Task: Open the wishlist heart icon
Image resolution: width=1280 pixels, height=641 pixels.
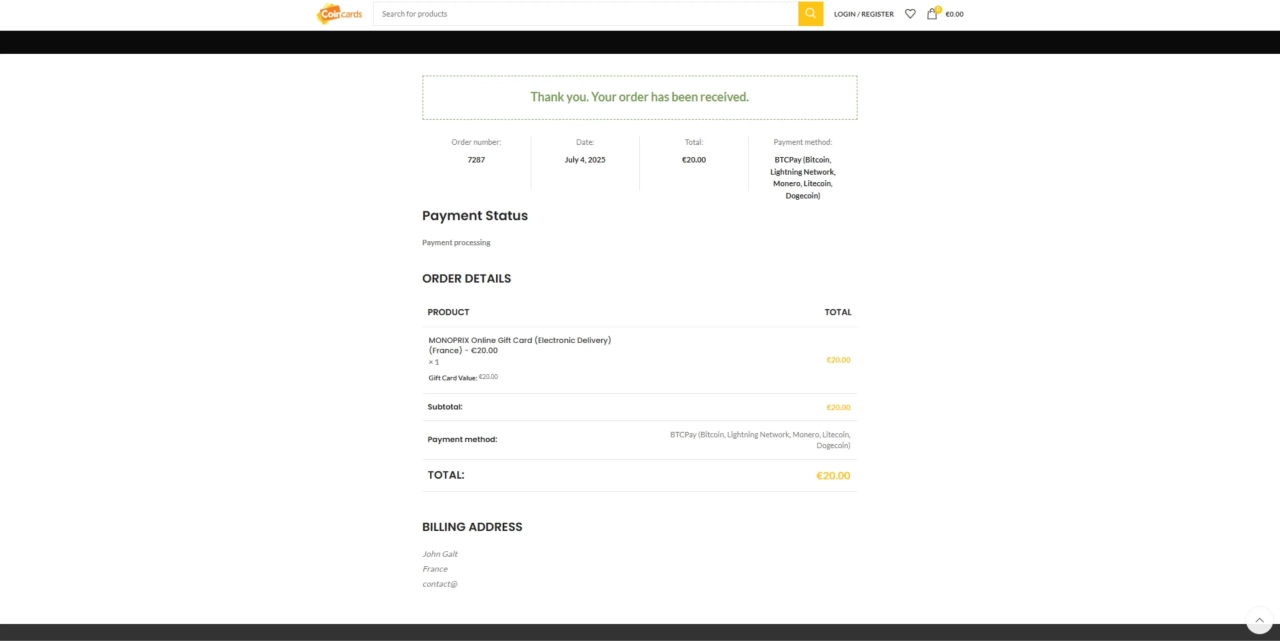Action: [910, 14]
